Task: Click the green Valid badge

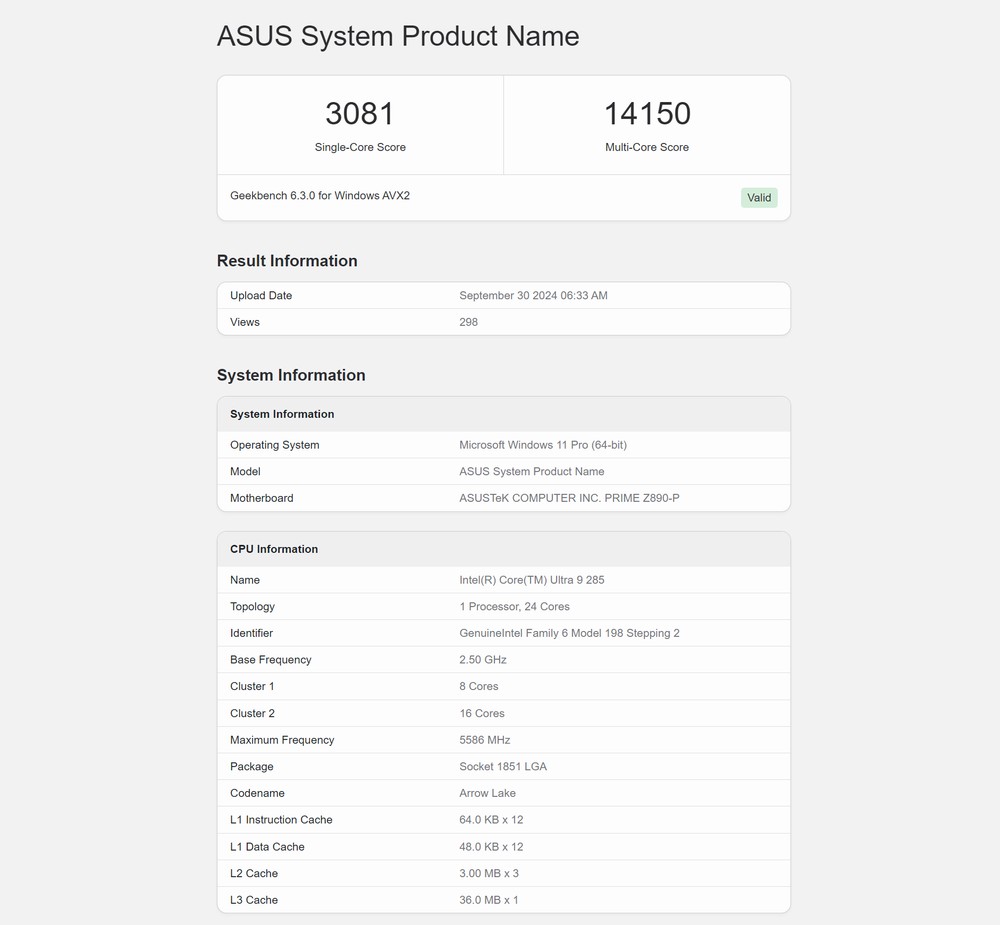Action: [759, 198]
